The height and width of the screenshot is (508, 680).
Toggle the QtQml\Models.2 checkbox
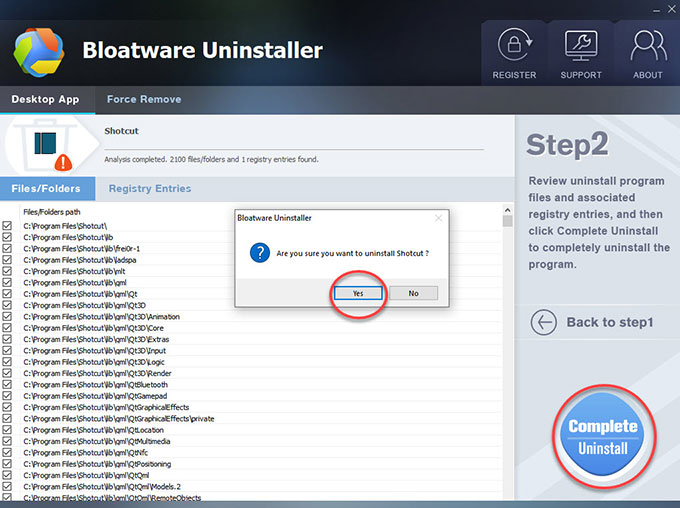point(7,486)
